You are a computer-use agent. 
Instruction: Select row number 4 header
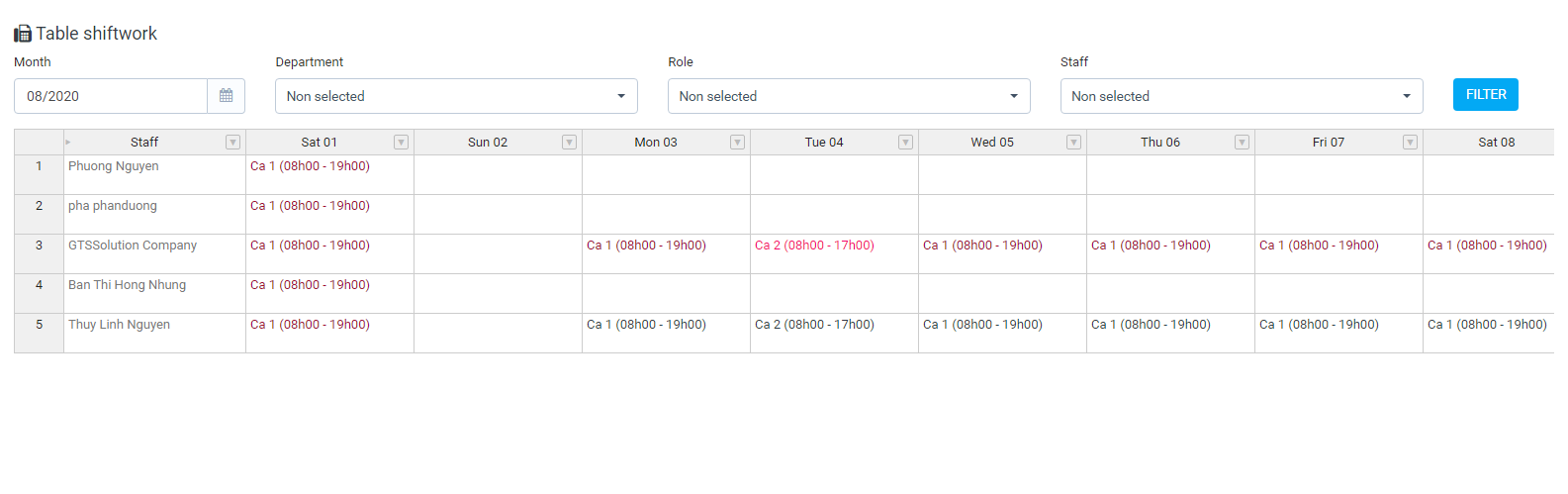39,294
